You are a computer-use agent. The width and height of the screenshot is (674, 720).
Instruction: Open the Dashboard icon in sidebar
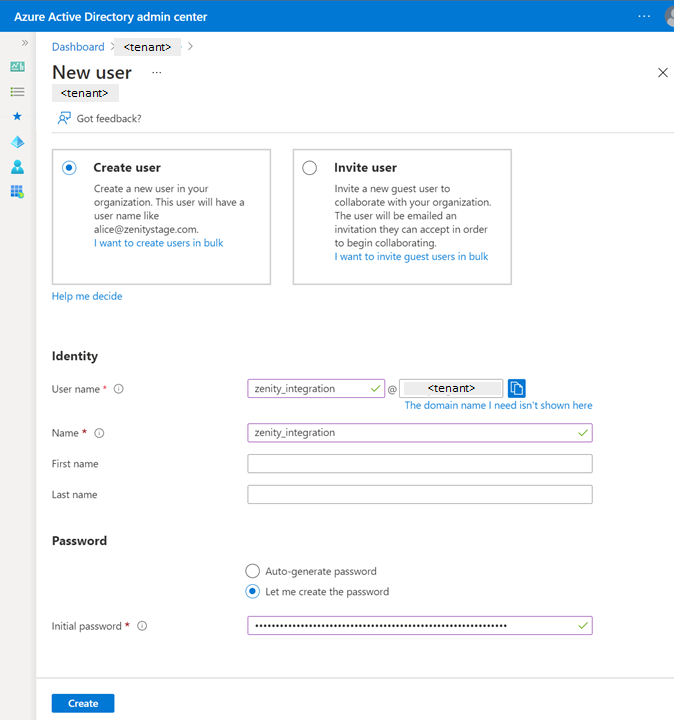pos(17,67)
